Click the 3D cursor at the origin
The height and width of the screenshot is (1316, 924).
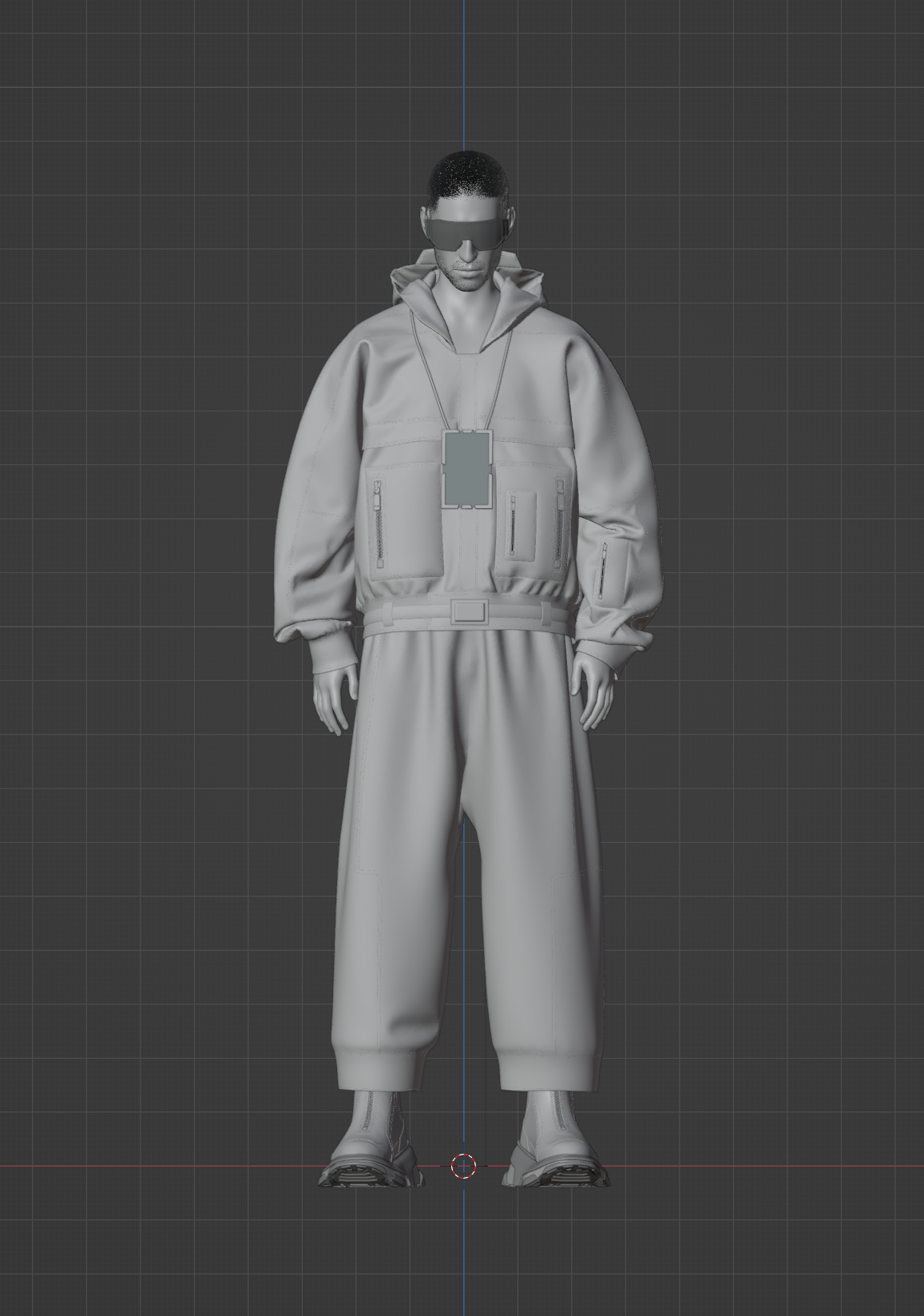click(463, 1166)
